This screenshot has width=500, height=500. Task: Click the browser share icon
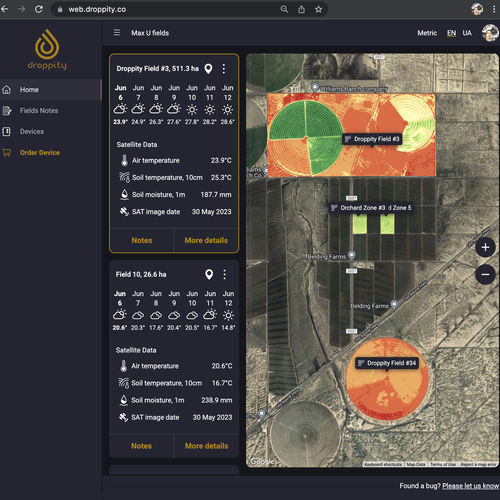(x=301, y=9)
